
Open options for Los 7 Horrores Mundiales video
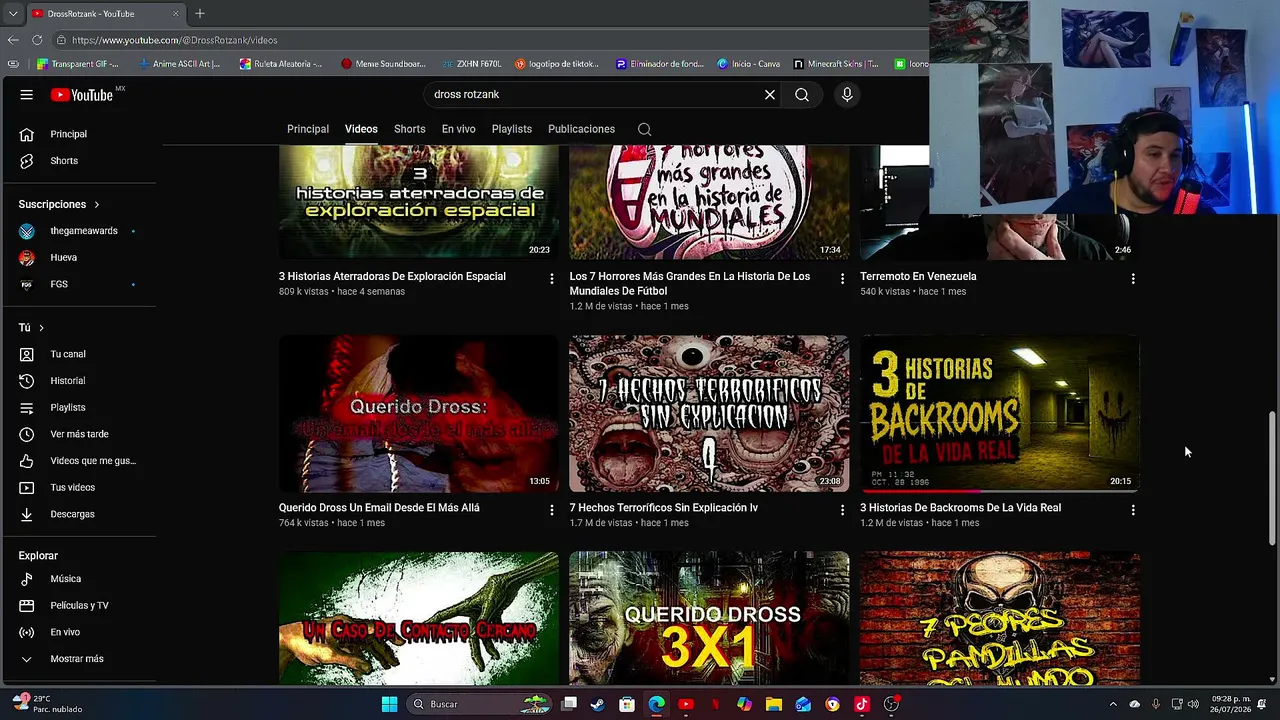(842, 279)
